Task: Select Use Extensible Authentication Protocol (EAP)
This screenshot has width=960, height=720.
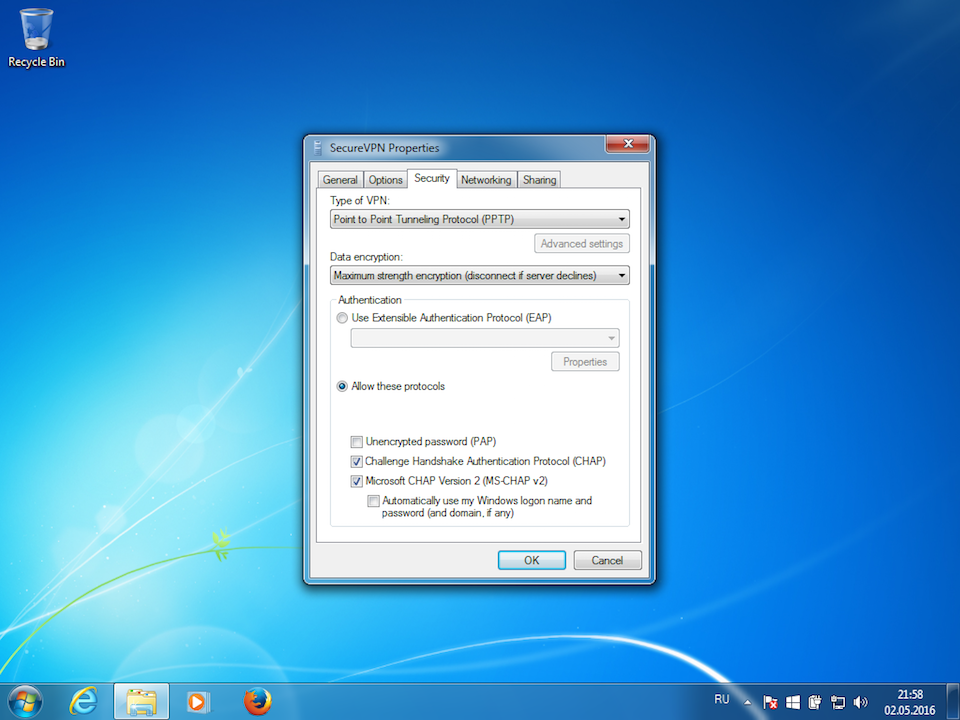Action: 342,318
